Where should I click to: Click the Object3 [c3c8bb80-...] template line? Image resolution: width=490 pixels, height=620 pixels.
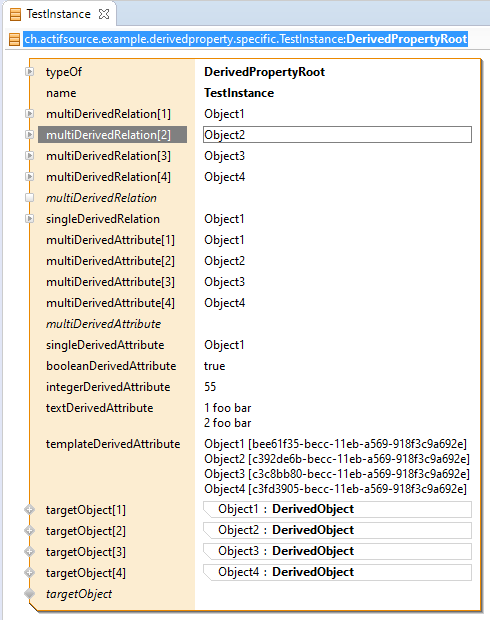click(x=337, y=474)
